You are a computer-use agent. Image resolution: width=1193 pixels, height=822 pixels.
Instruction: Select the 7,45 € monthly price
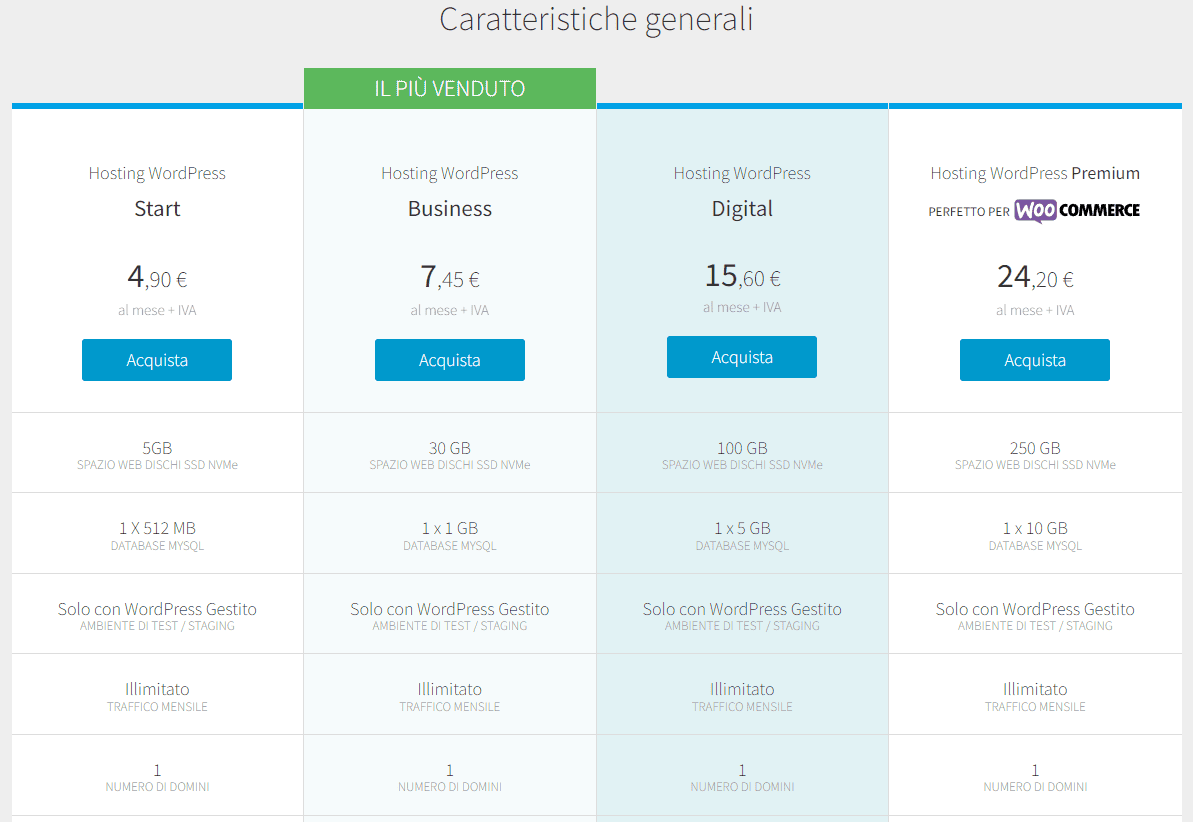[x=449, y=277]
